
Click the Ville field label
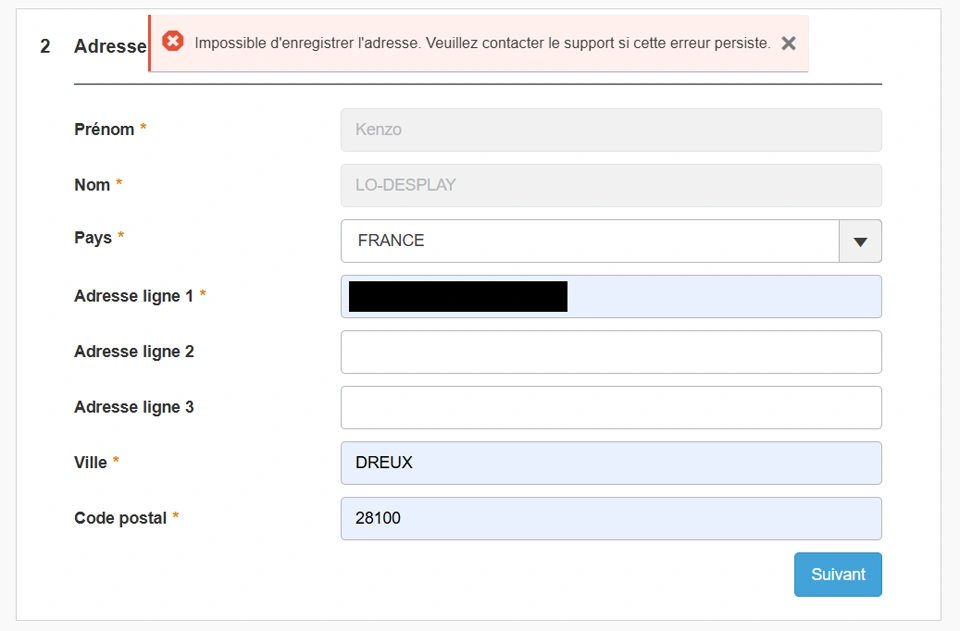(91, 462)
